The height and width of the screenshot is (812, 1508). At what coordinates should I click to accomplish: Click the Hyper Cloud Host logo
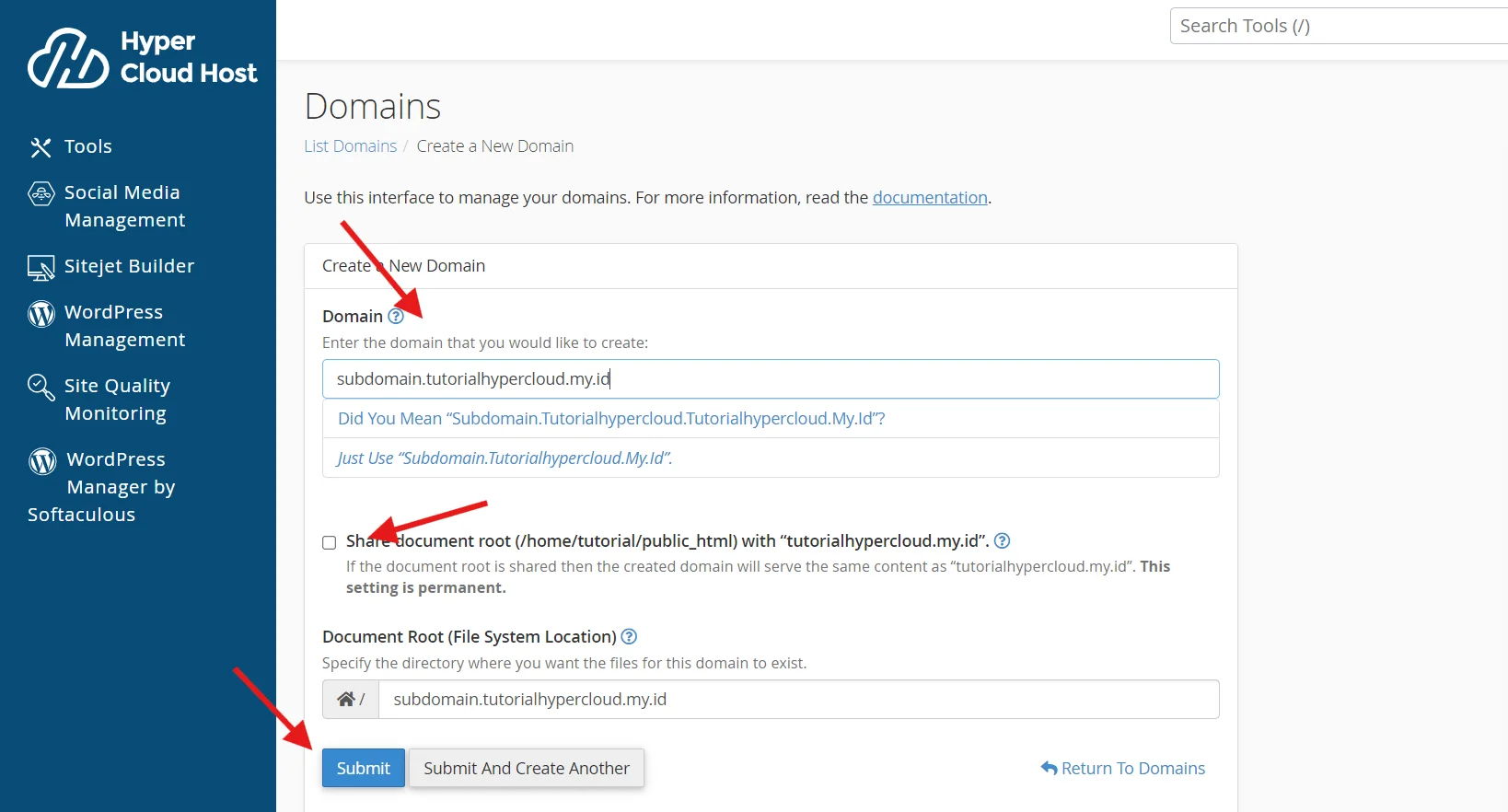[x=143, y=58]
